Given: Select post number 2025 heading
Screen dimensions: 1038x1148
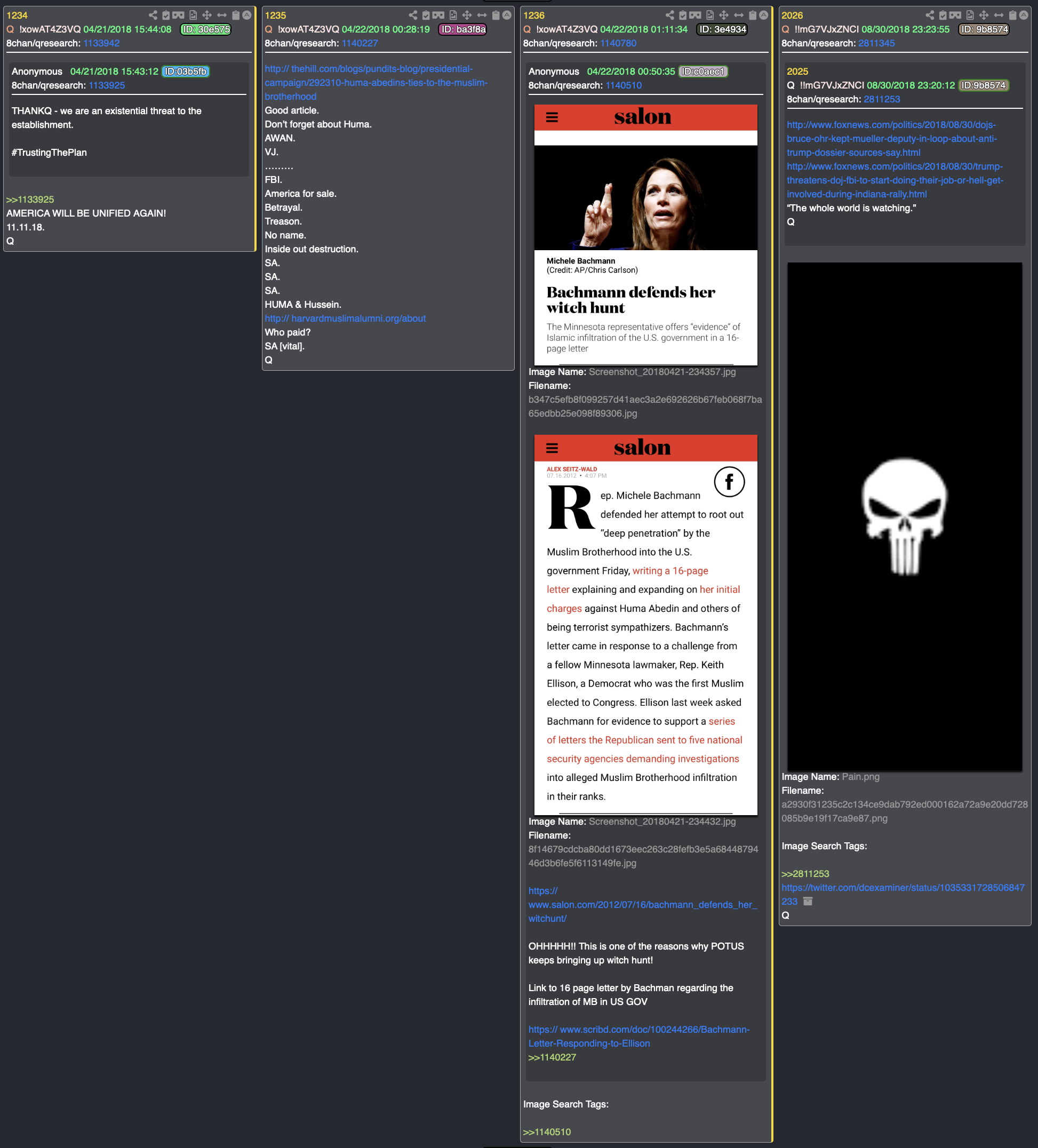Looking at the screenshot, I should coord(797,71).
